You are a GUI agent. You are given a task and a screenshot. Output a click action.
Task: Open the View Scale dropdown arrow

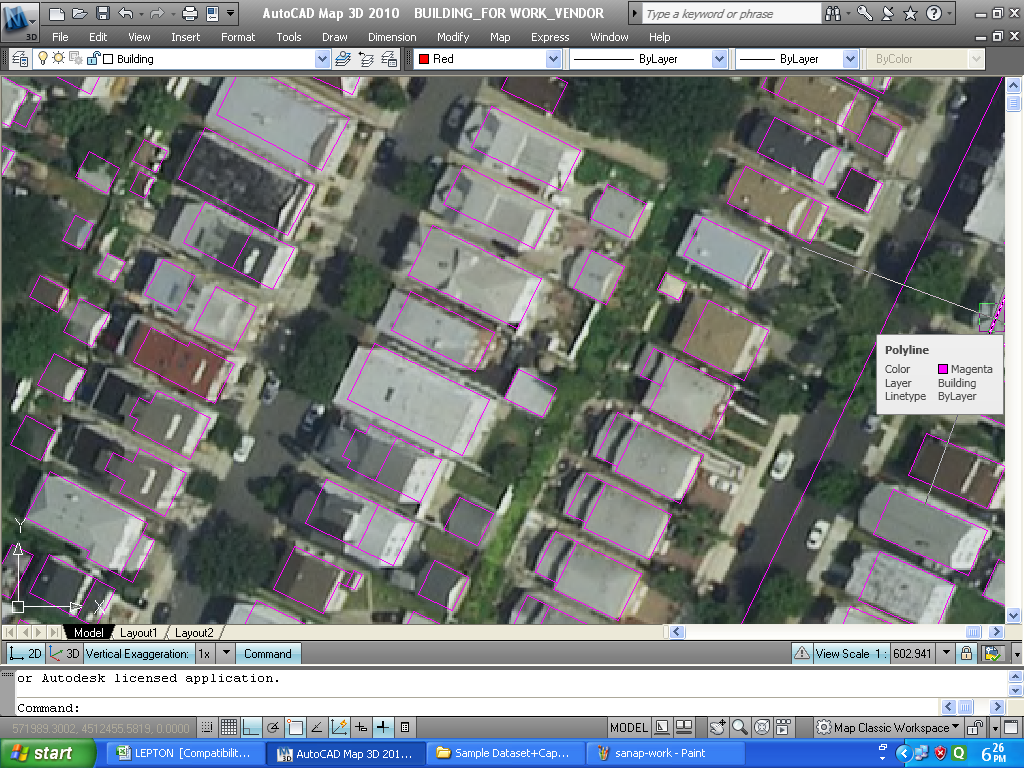click(x=946, y=654)
